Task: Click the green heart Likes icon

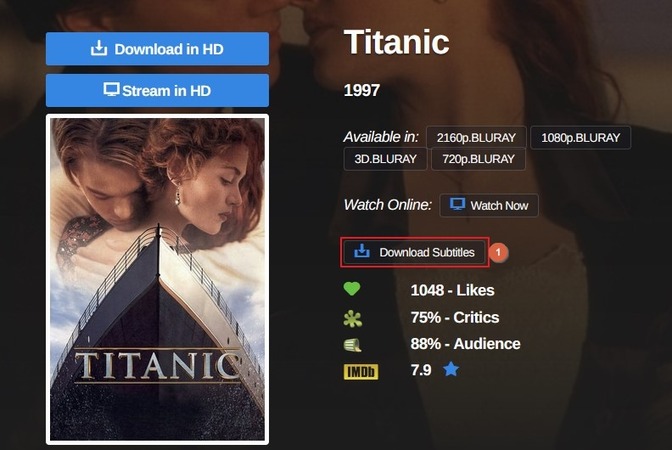Action: 351,290
